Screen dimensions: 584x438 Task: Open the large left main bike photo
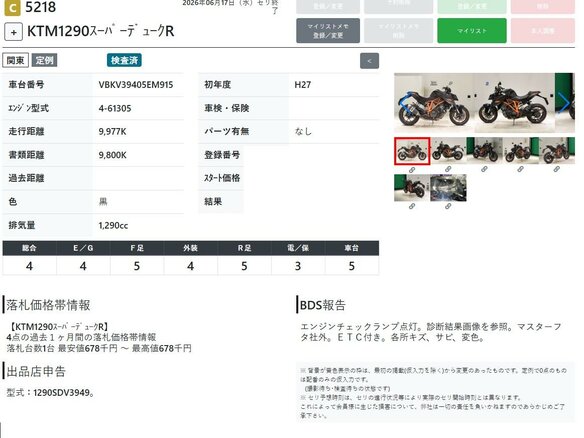(x=434, y=103)
